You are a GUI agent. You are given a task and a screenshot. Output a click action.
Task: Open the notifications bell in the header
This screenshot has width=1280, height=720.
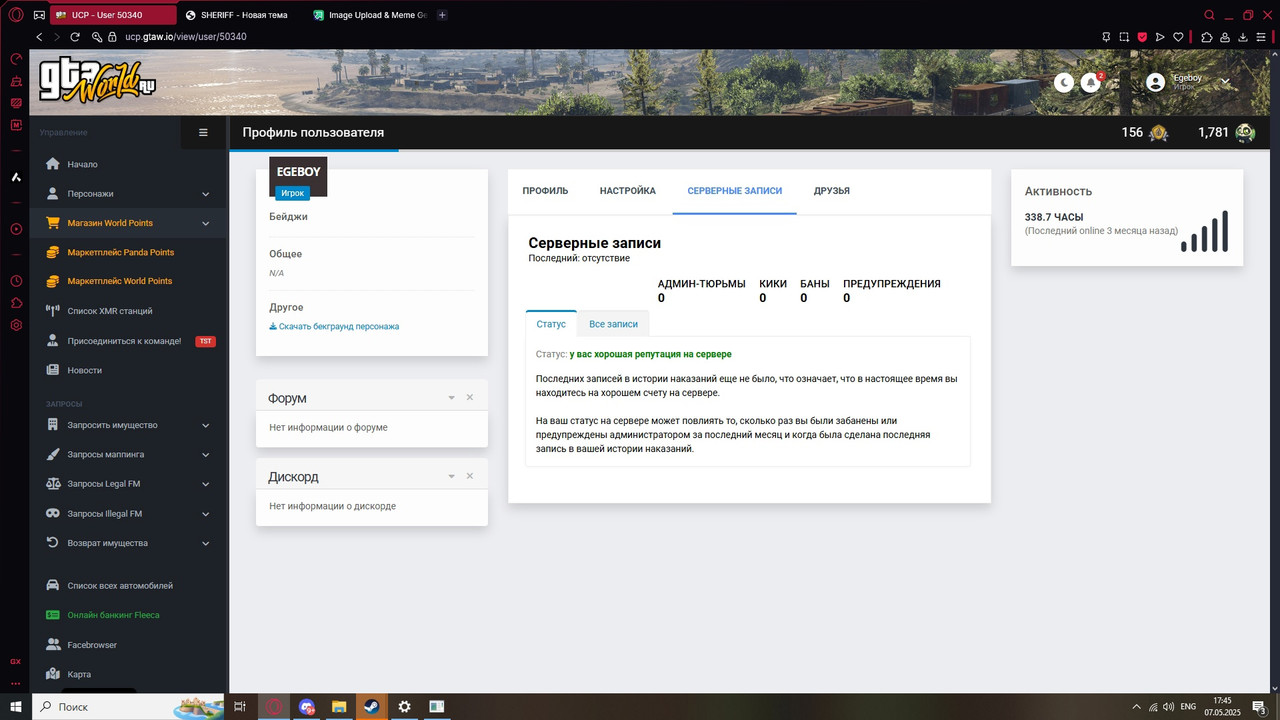tap(1091, 83)
